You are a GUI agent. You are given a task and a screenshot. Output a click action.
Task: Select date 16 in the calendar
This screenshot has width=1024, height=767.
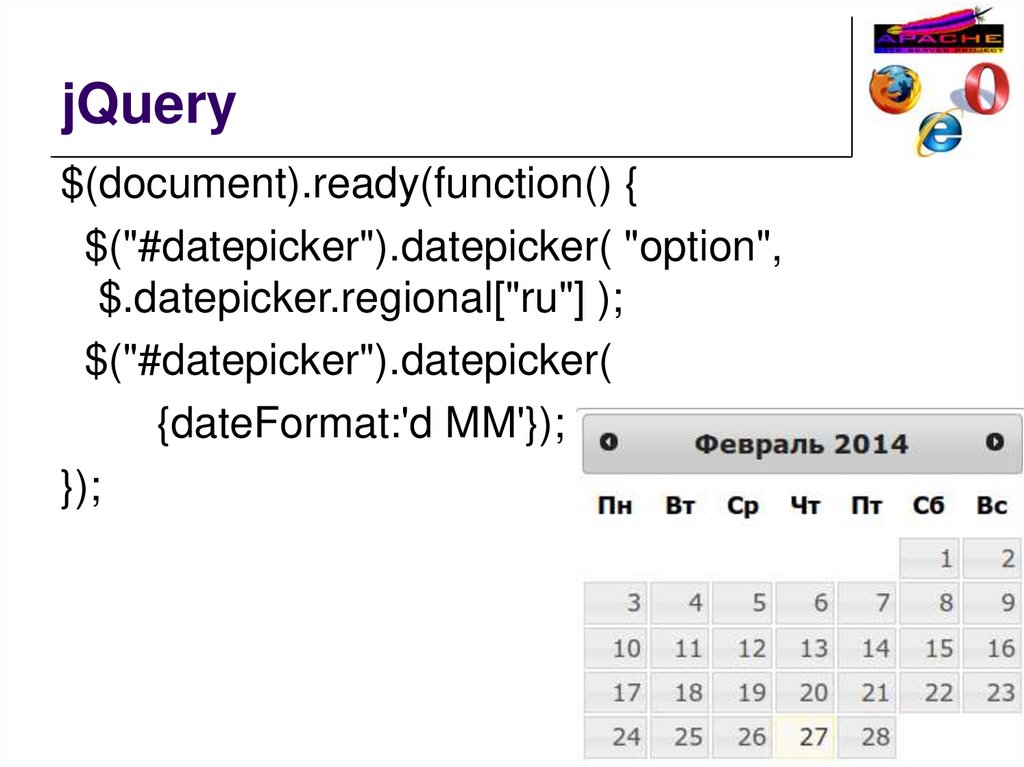992,648
